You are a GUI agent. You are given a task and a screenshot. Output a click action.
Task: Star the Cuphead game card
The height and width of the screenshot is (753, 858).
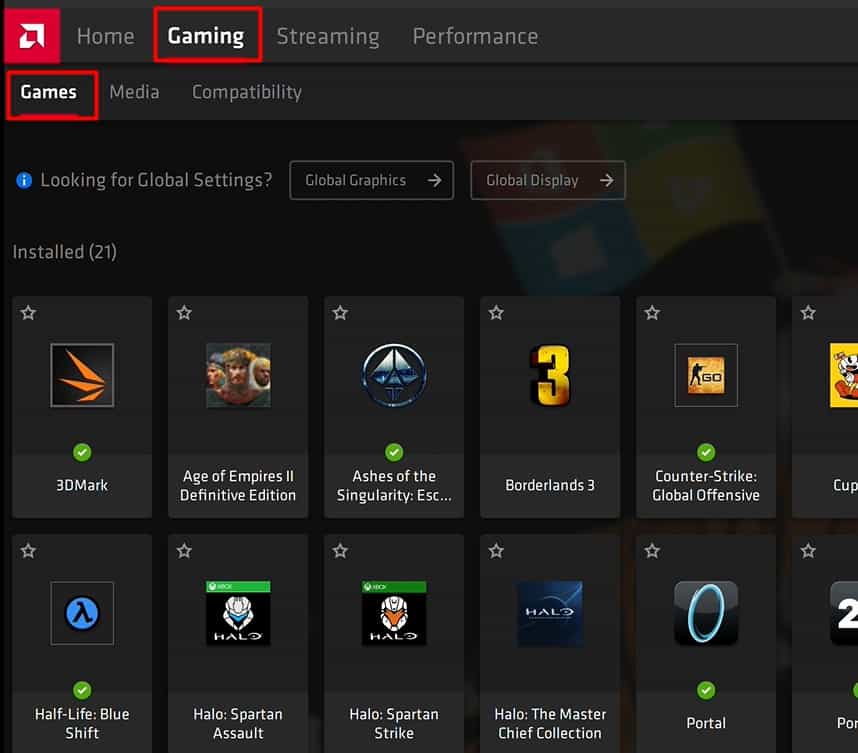coord(808,312)
